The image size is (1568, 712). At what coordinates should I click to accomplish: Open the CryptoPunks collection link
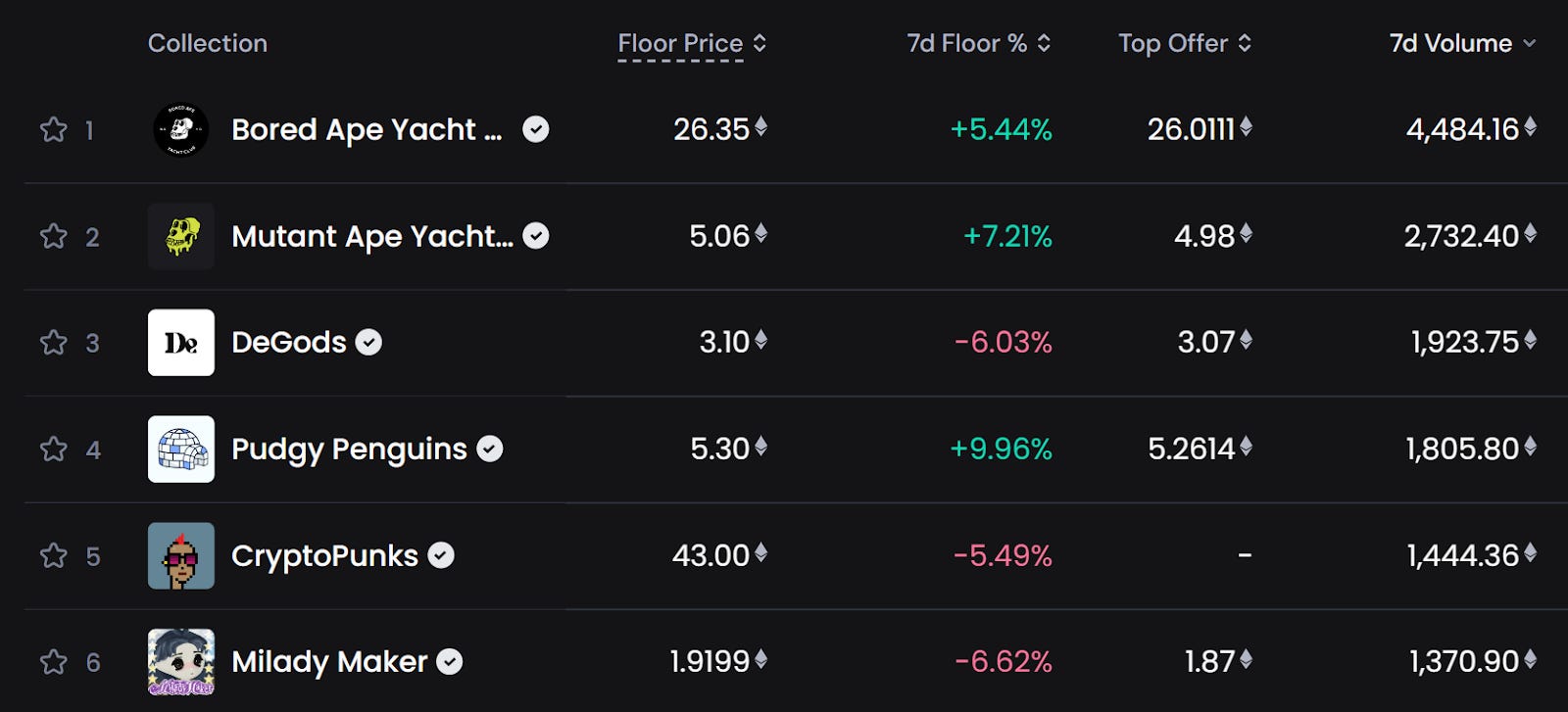pyautogui.click(x=324, y=555)
